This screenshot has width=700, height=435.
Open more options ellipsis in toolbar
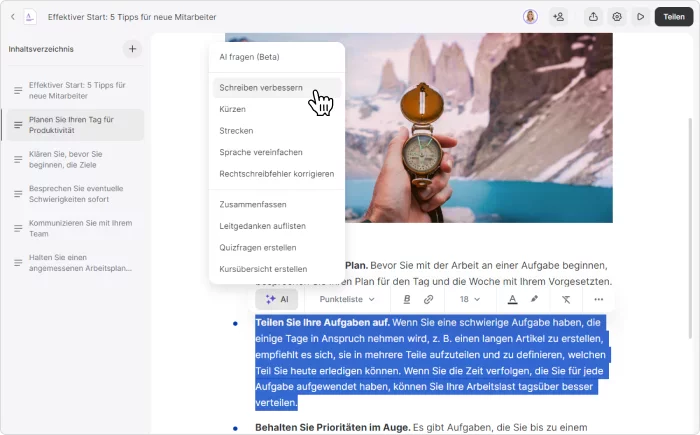[599, 299]
